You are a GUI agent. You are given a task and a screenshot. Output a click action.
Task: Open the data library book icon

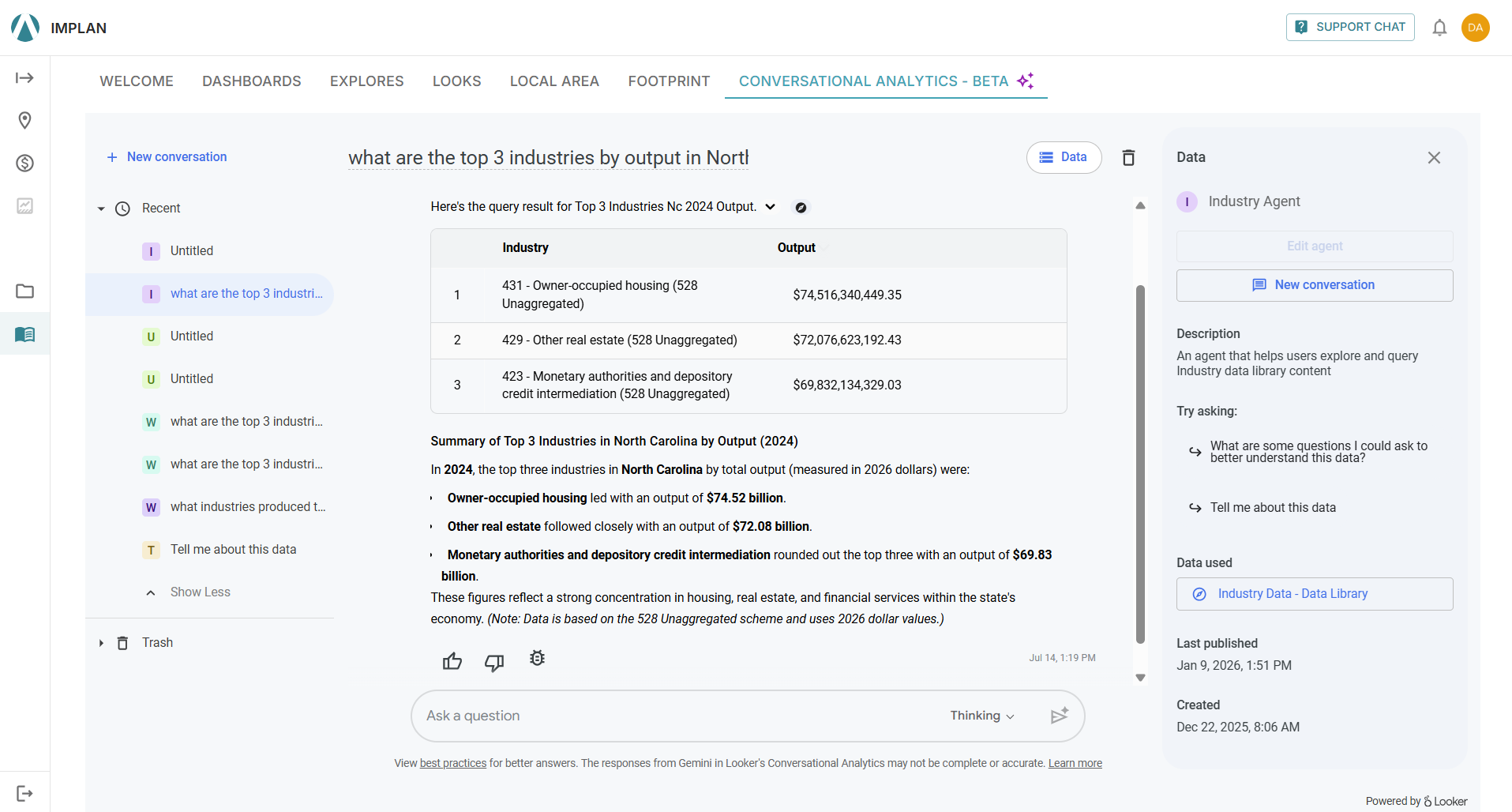(x=24, y=334)
